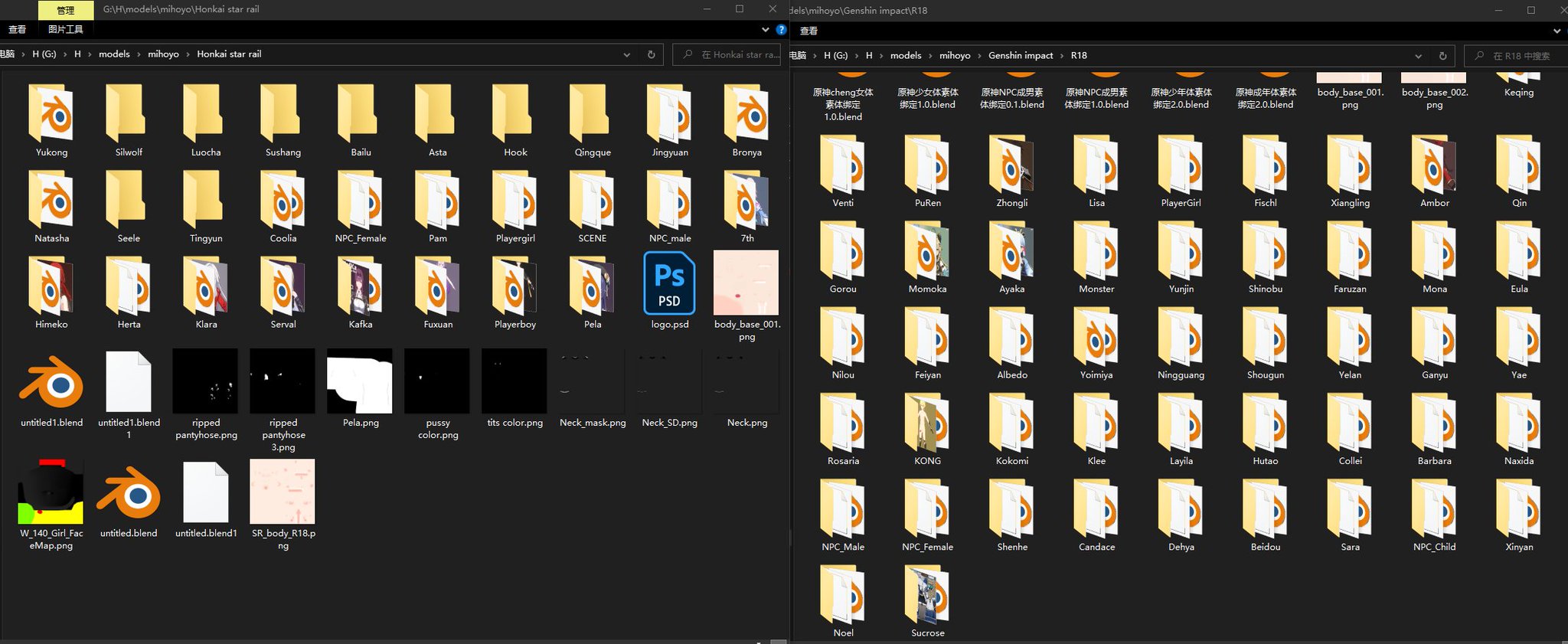Focus the R18 search box
Image resolution: width=1568 pixels, height=644 pixels.
pyautogui.click(x=1515, y=56)
